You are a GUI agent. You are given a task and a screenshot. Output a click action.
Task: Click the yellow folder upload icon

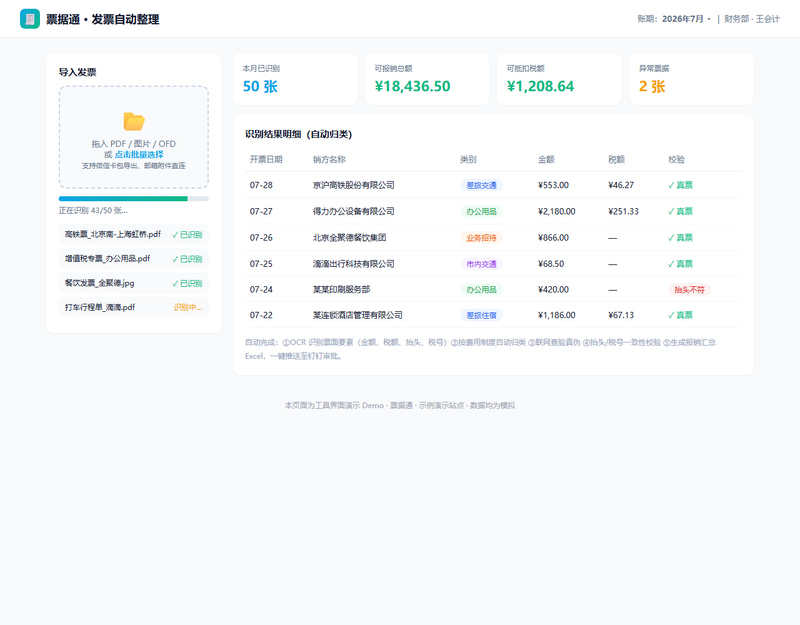click(x=134, y=121)
